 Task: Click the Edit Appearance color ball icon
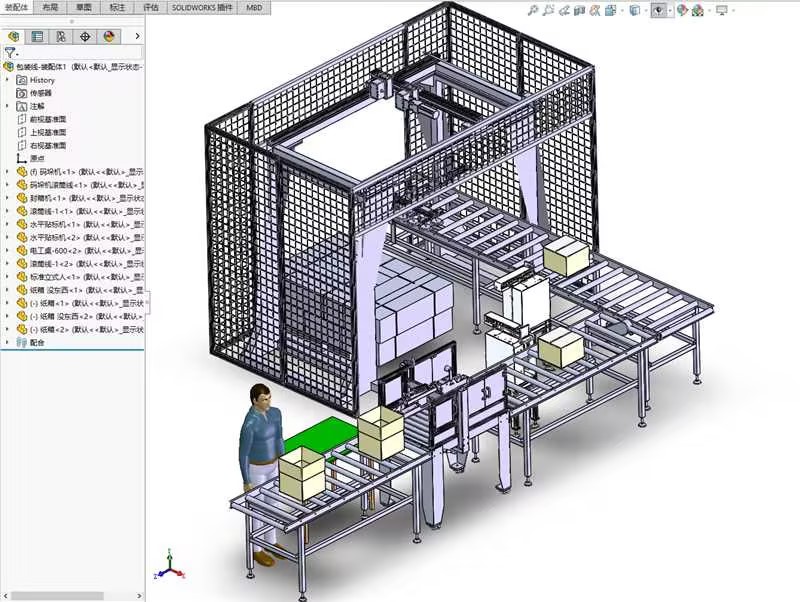pos(682,10)
